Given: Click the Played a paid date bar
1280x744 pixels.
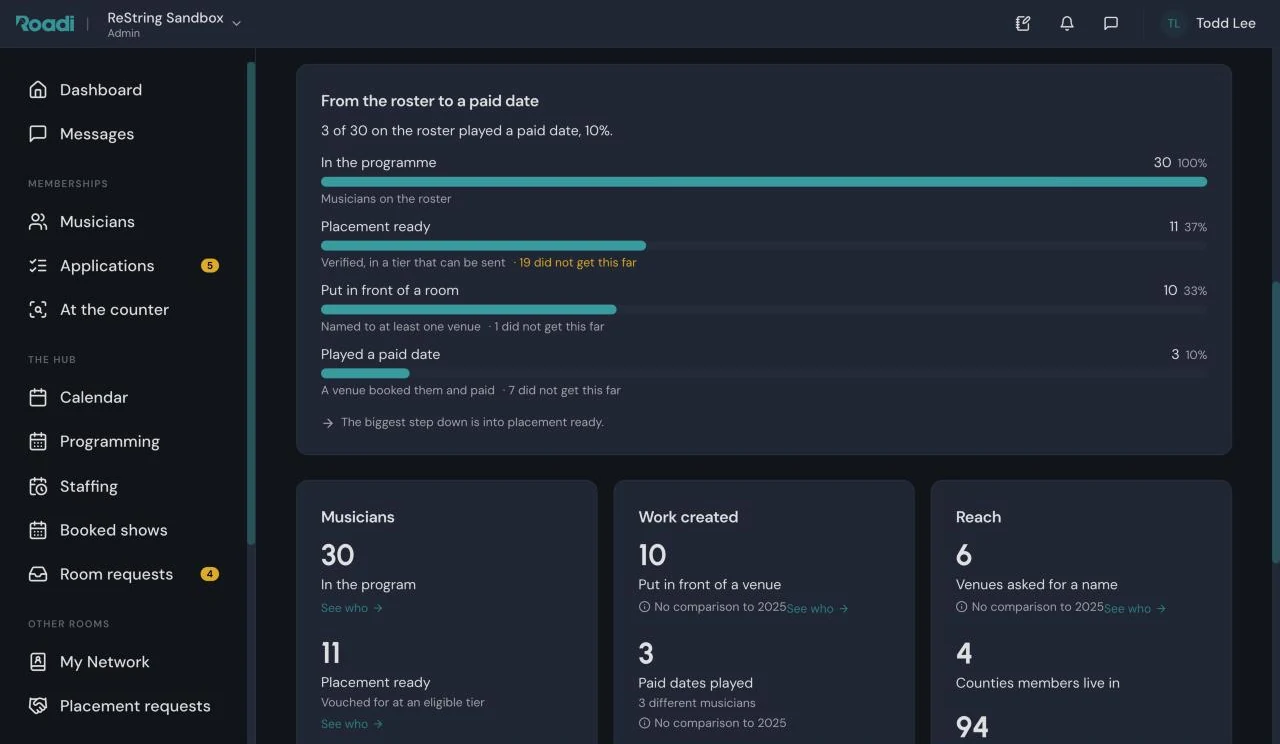Looking at the screenshot, I should [x=764, y=374].
